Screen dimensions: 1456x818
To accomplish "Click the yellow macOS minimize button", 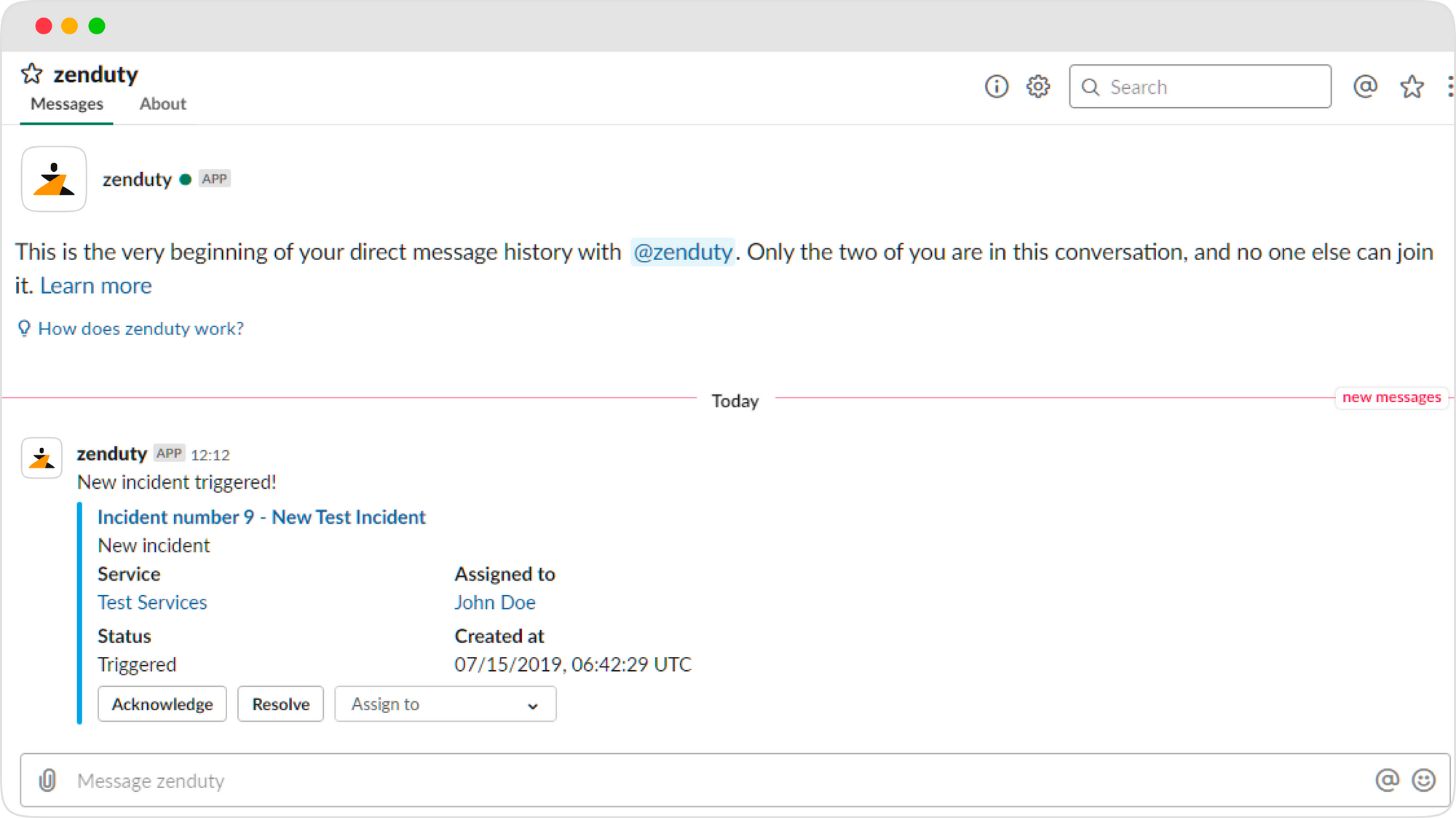I will [70, 26].
